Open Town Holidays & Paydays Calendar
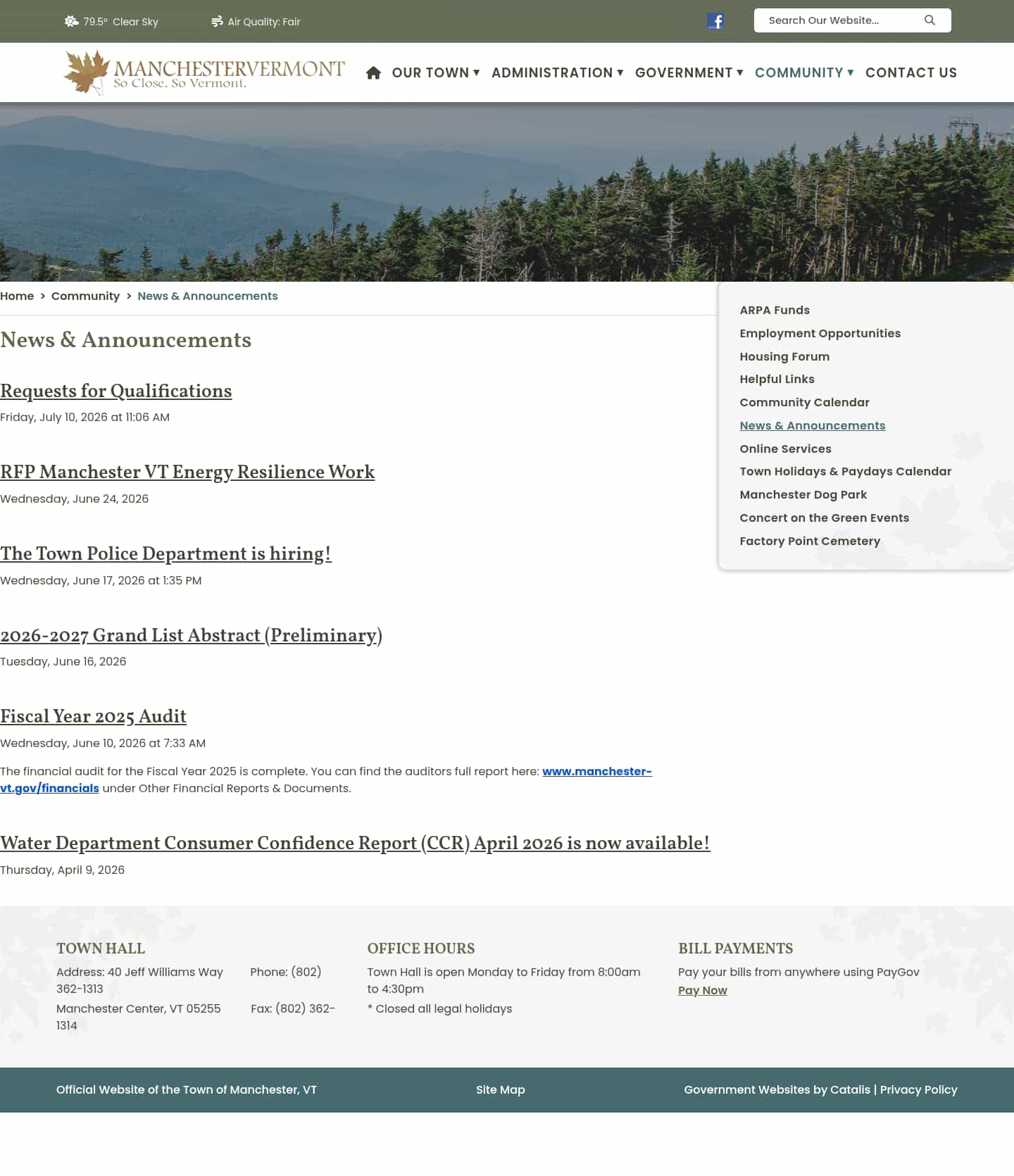Image resolution: width=1014 pixels, height=1176 pixels. tap(845, 471)
